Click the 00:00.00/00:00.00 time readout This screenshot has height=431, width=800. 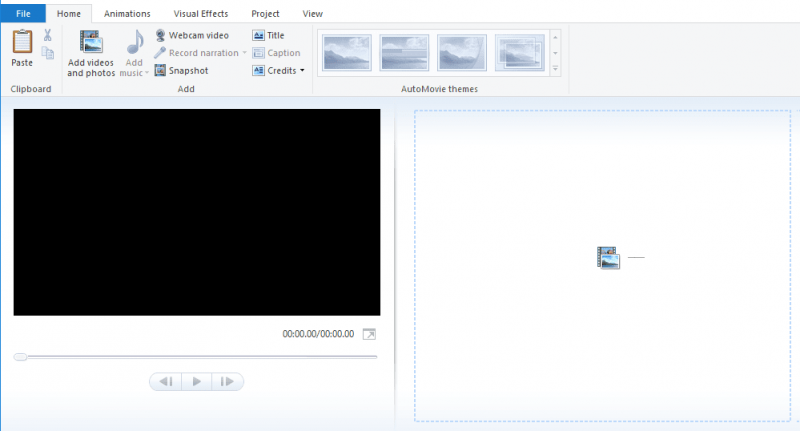tap(318, 334)
